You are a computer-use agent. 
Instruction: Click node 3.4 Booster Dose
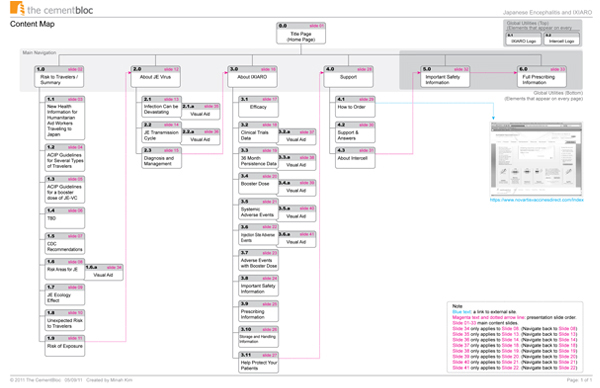[258, 184]
